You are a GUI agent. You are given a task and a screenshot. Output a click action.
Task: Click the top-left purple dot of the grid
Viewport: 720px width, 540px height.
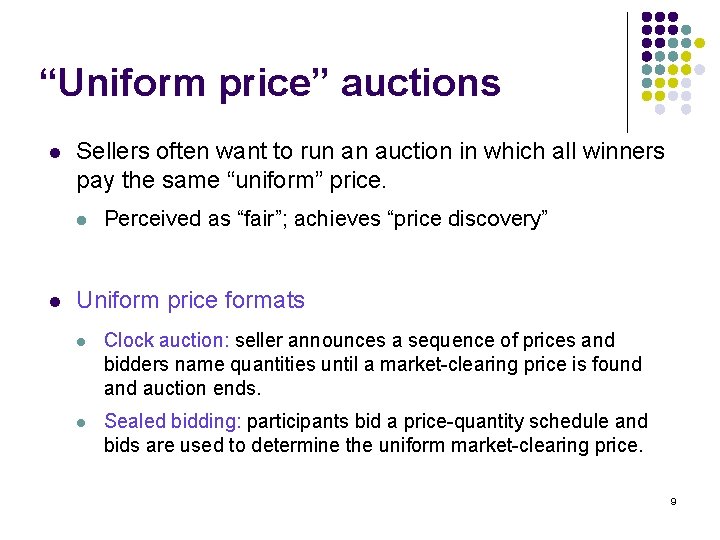[646, 18]
